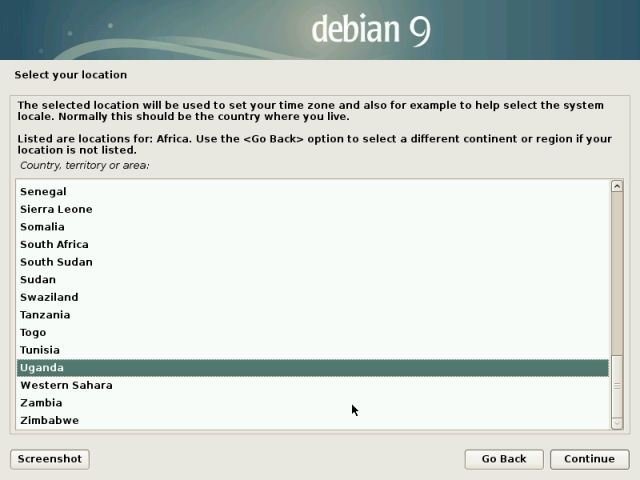
Task: Choose Sierra Leone as location
Action: [313, 209]
